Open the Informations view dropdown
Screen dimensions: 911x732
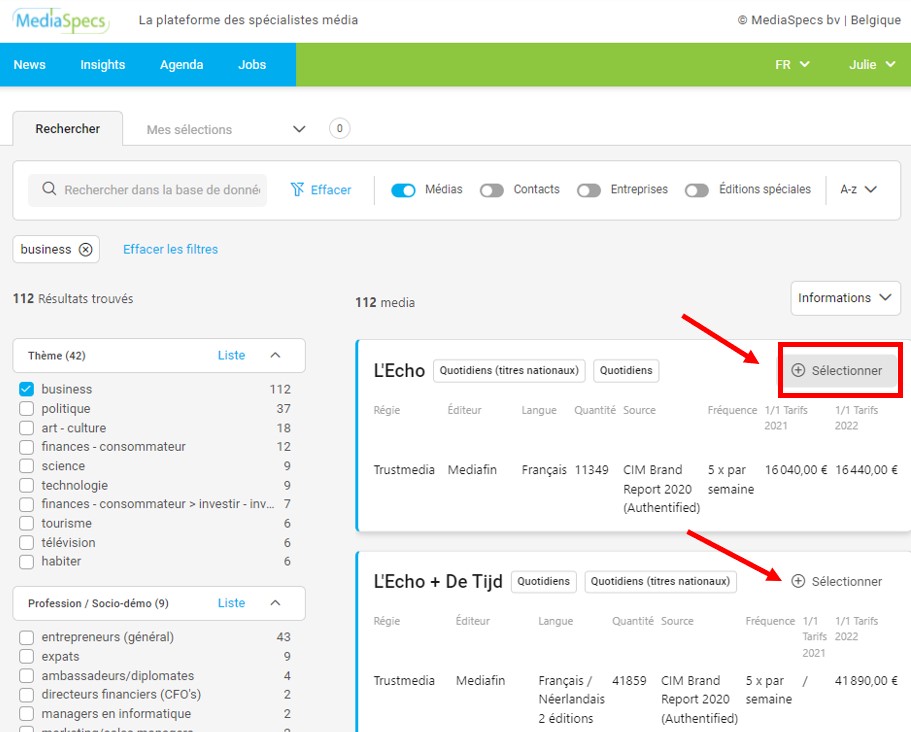(x=844, y=298)
